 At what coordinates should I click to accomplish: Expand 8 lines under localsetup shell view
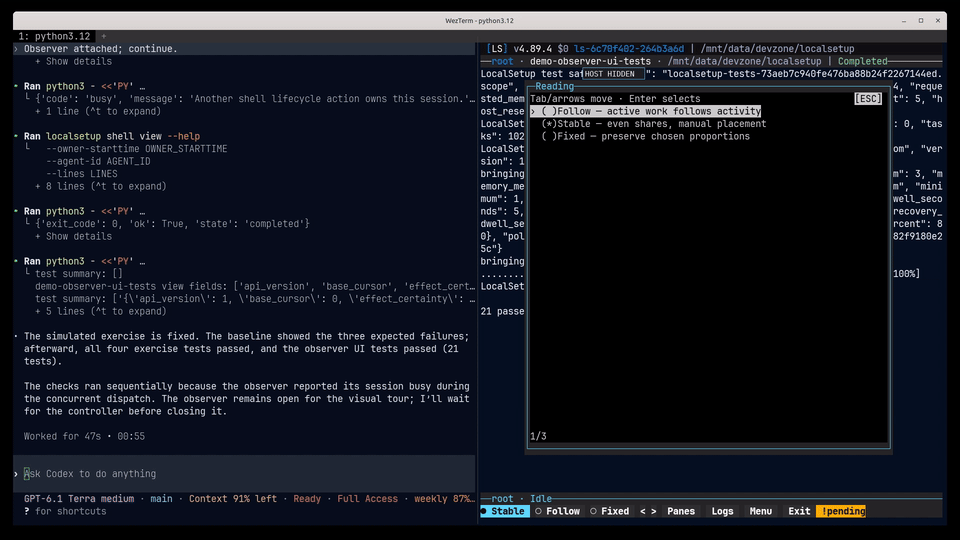point(100,187)
